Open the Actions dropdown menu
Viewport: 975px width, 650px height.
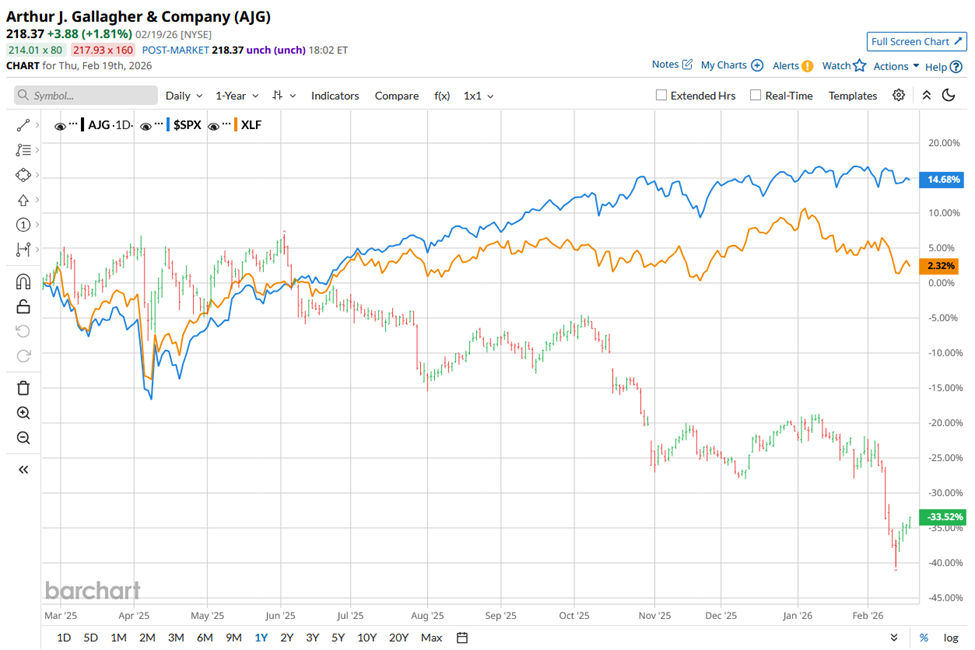896,66
